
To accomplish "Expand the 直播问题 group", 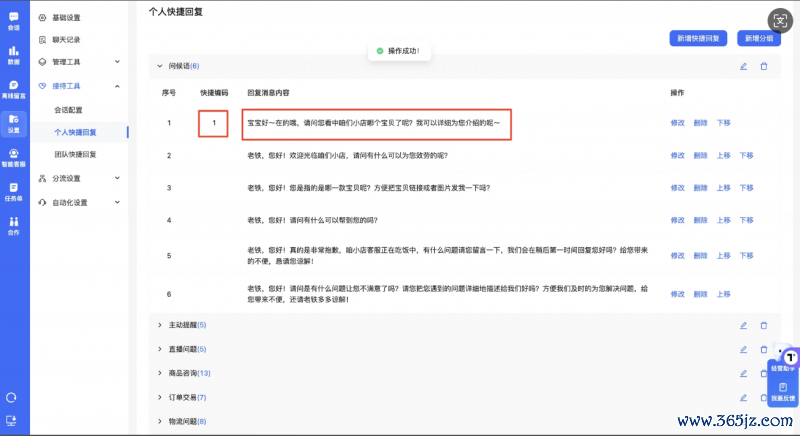I will click(160, 349).
